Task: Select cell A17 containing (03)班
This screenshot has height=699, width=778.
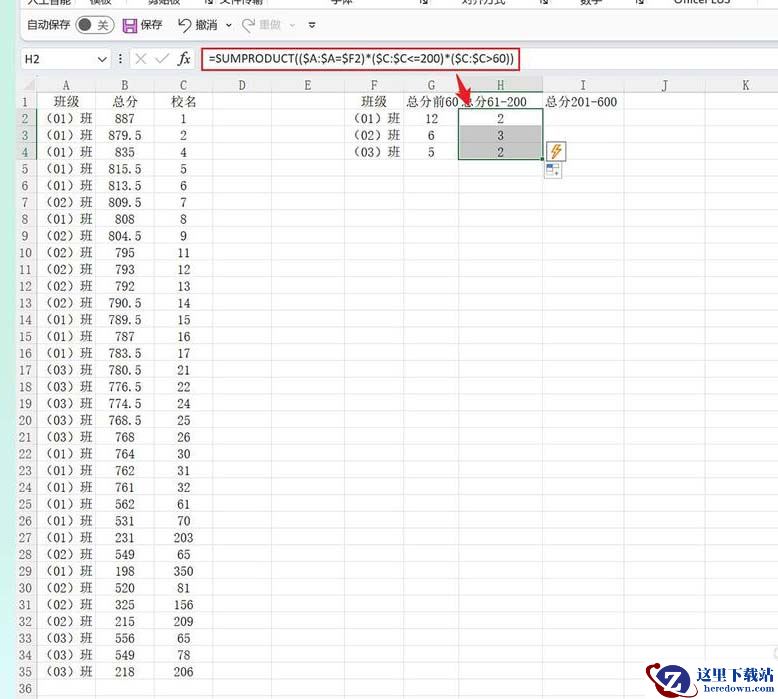Action: (66, 370)
